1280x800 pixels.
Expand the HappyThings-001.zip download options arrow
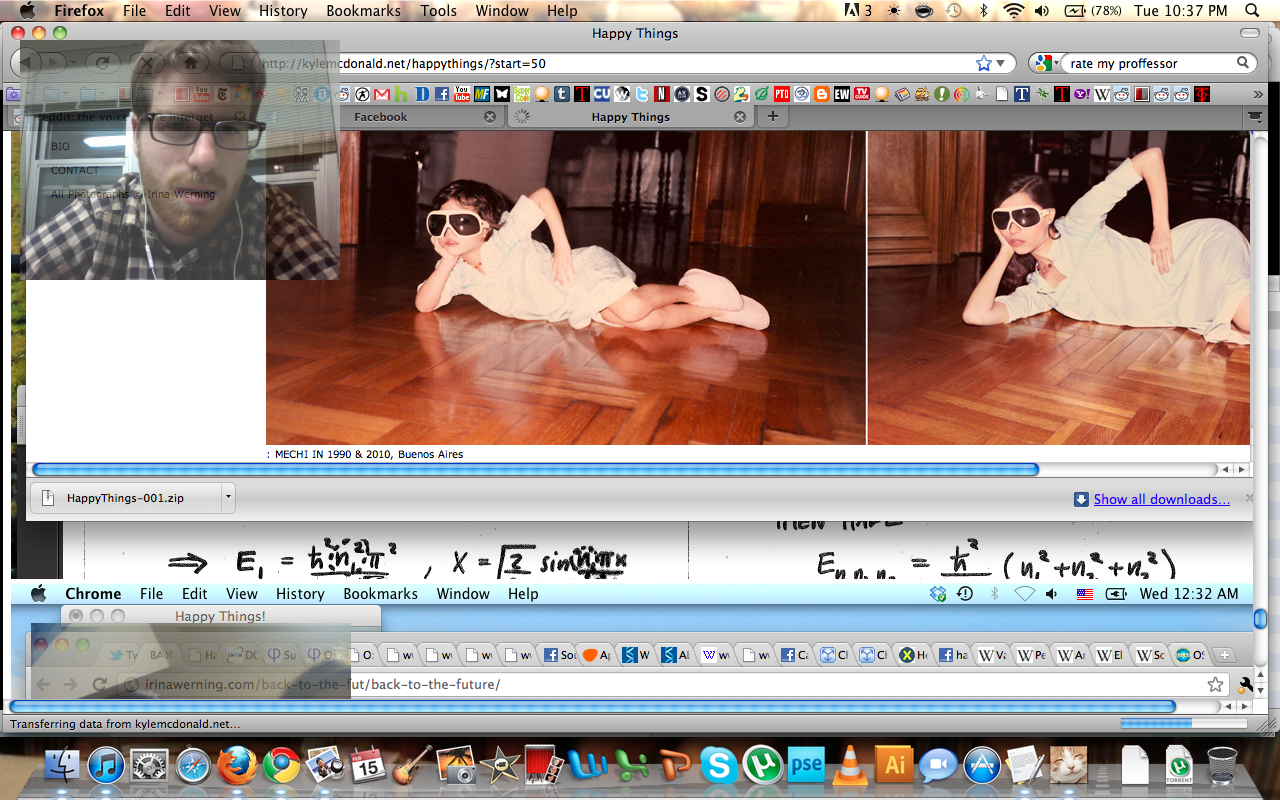(x=228, y=497)
